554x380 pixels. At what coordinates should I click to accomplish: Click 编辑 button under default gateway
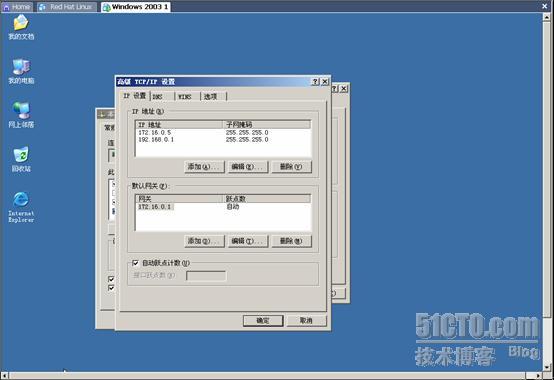point(248,241)
